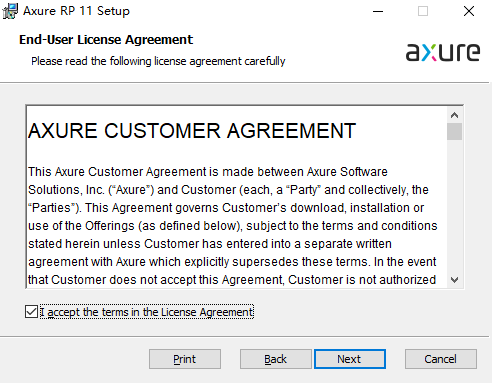The image size is (492, 383).
Task: Click the scrollbar thumb in license box
Action: (x=454, y=132)
